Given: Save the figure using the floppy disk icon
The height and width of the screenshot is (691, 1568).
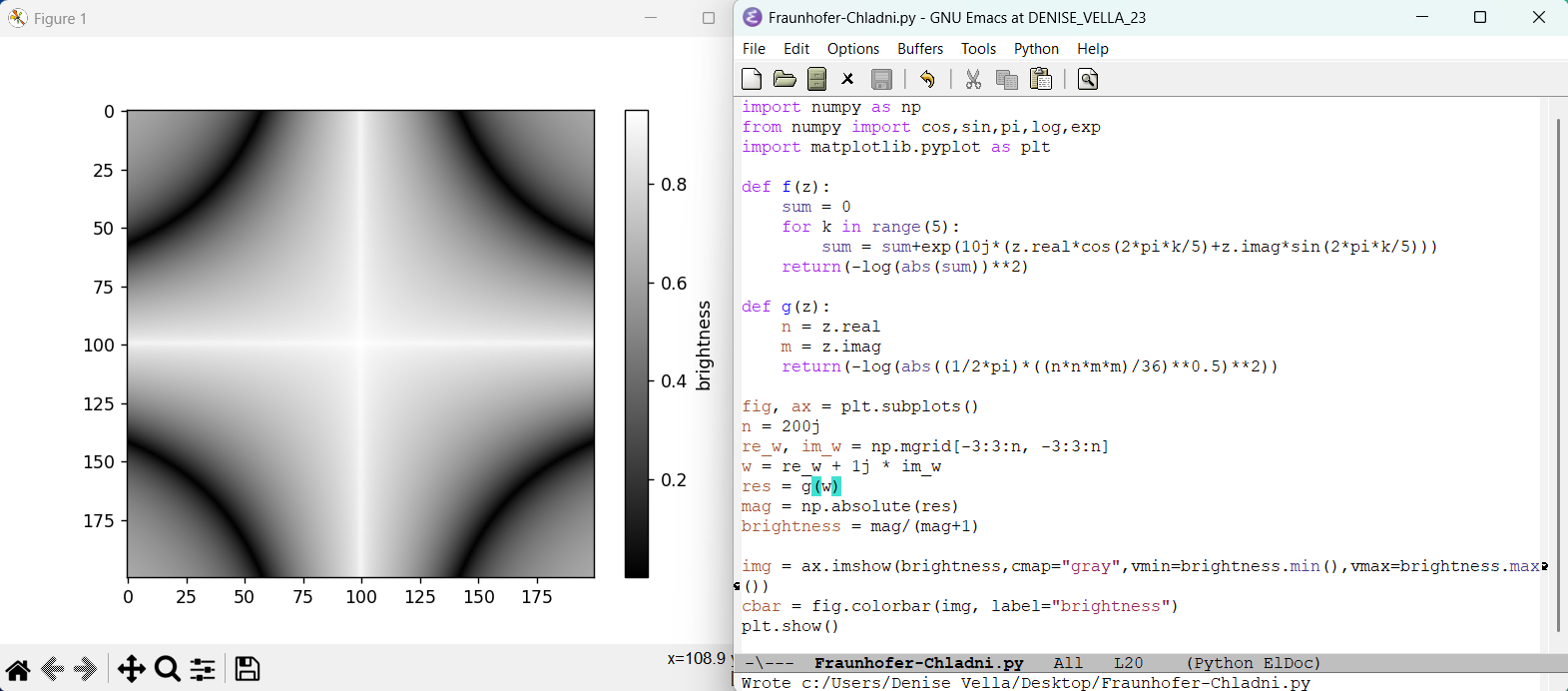Looking at the screenshot, I should (x=247, y=669).
